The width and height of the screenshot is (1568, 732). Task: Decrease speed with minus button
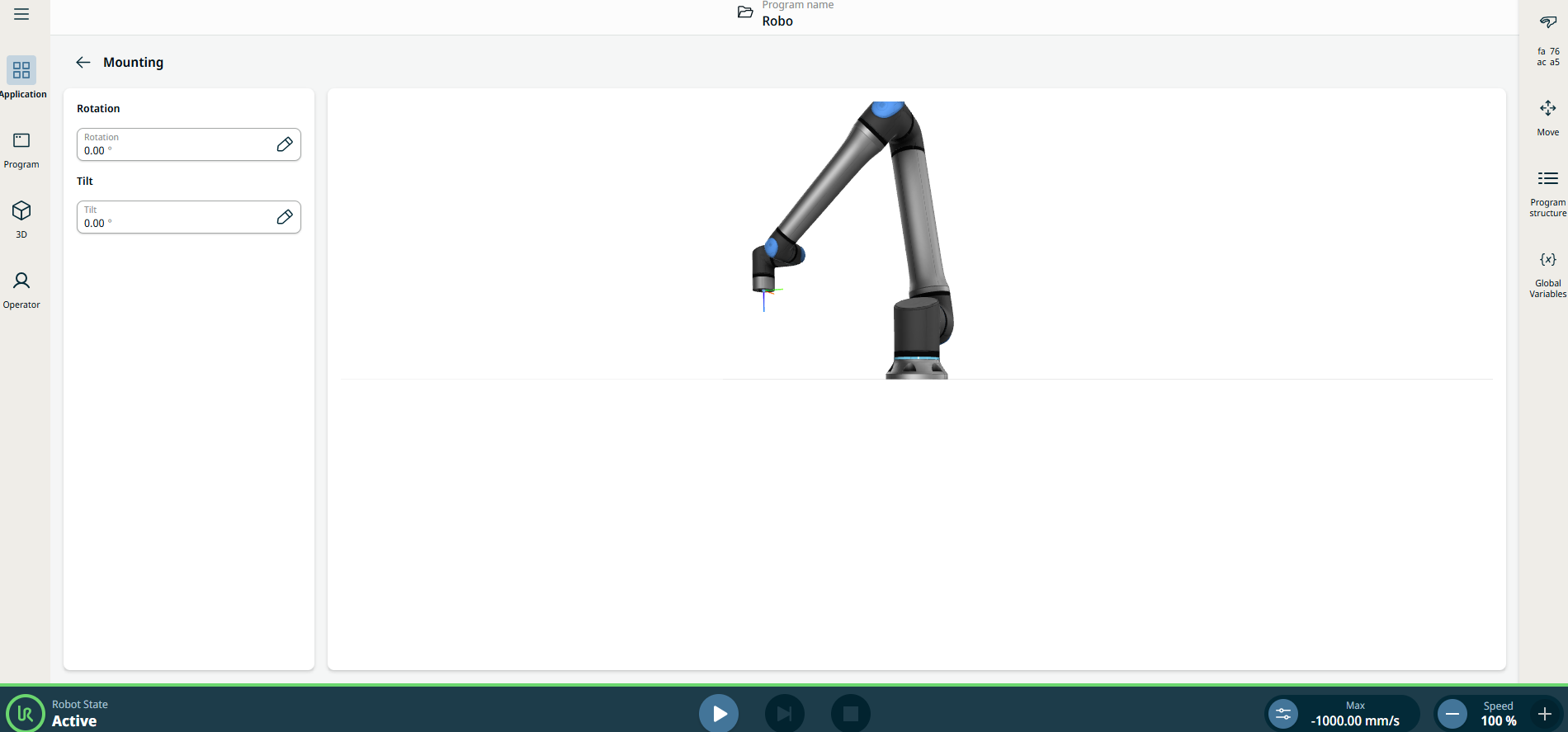[x=1452, y=713]
